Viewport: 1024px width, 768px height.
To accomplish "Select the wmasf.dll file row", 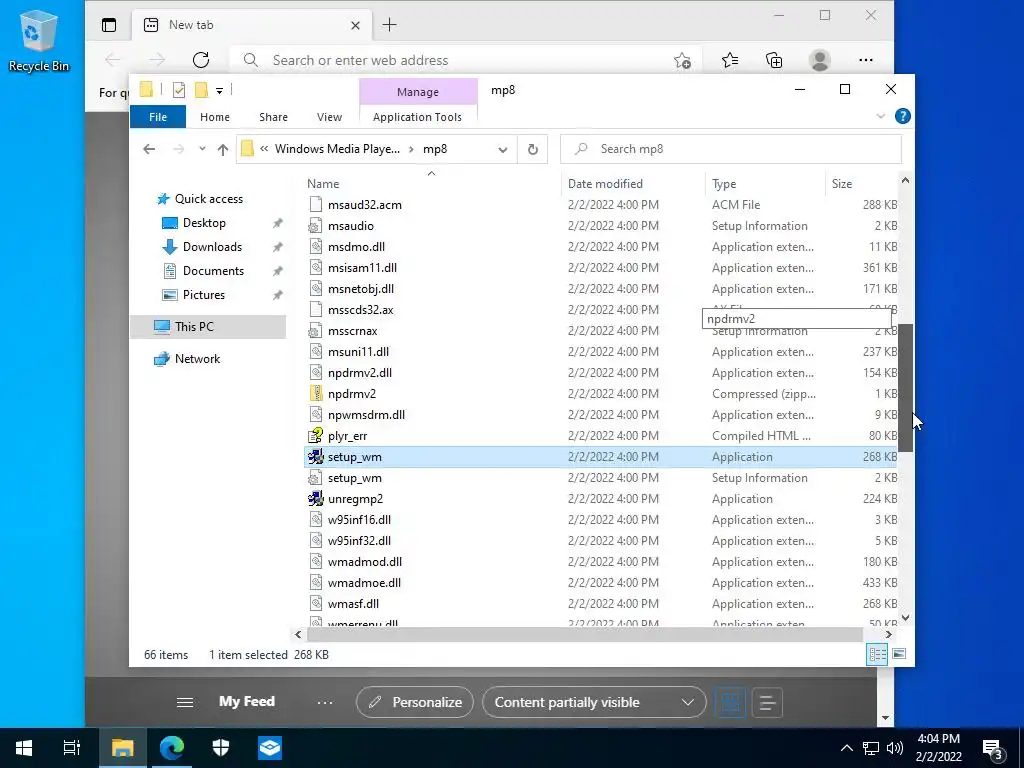I will (x=601, y=604).
